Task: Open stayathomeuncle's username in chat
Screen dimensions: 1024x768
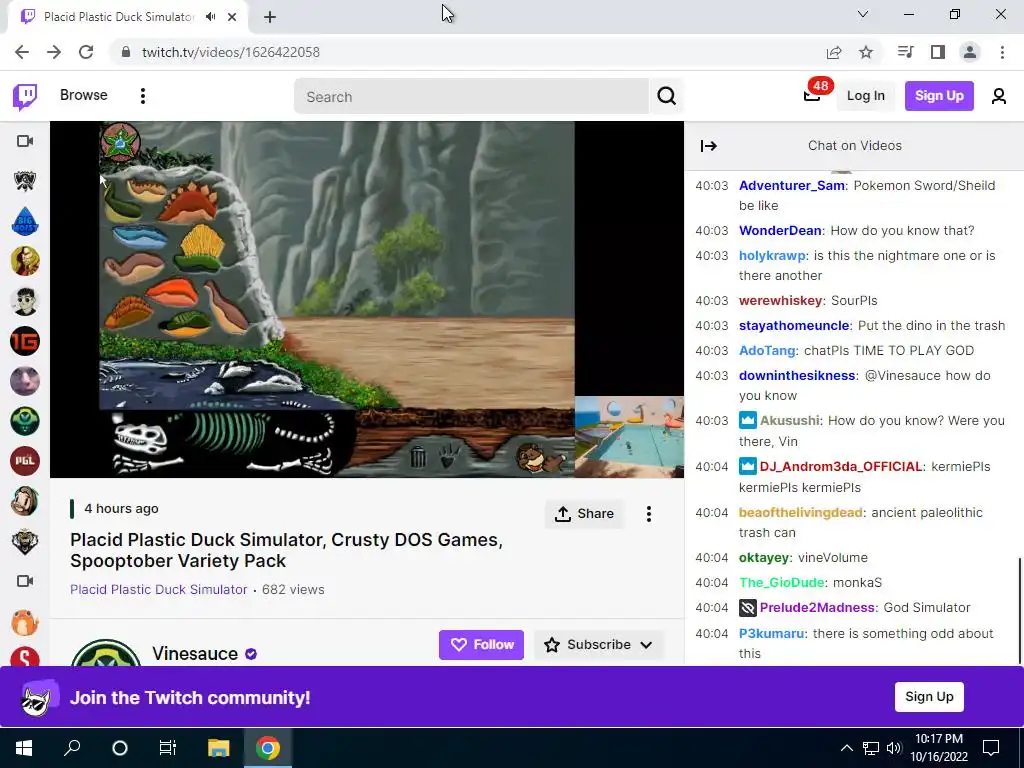Action: 793,325
